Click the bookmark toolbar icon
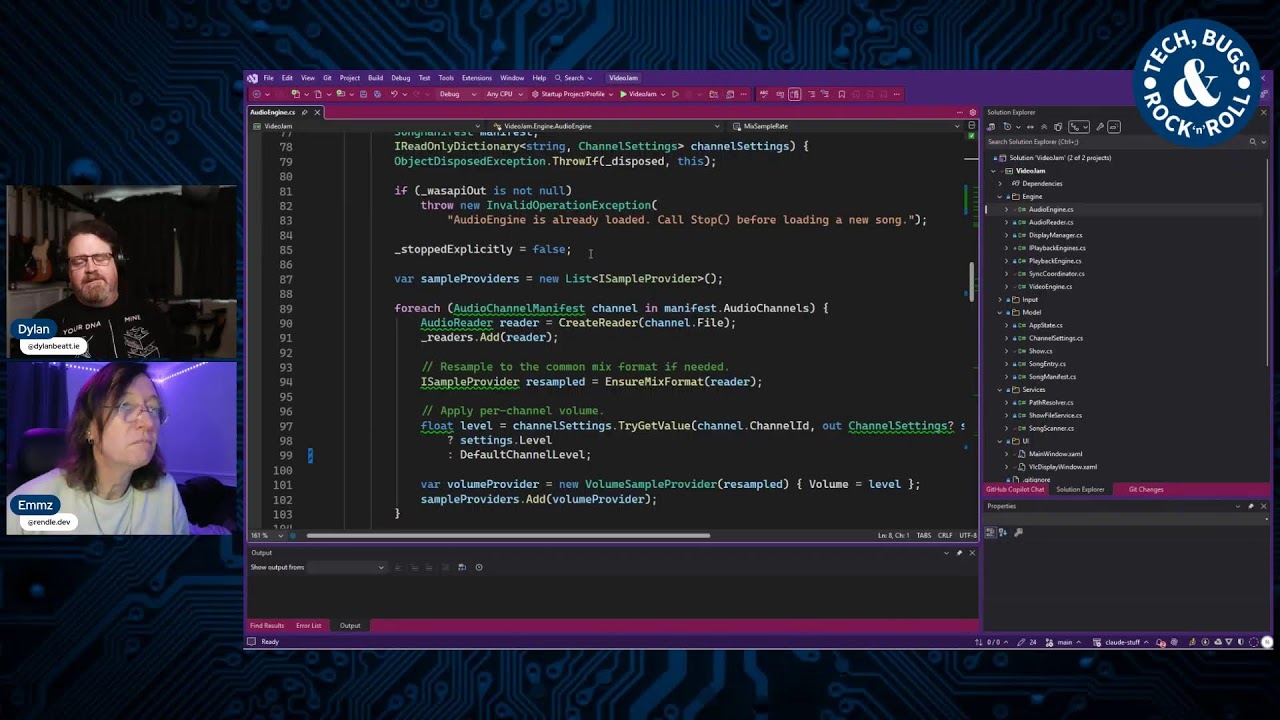 click(x=841, y=94)
